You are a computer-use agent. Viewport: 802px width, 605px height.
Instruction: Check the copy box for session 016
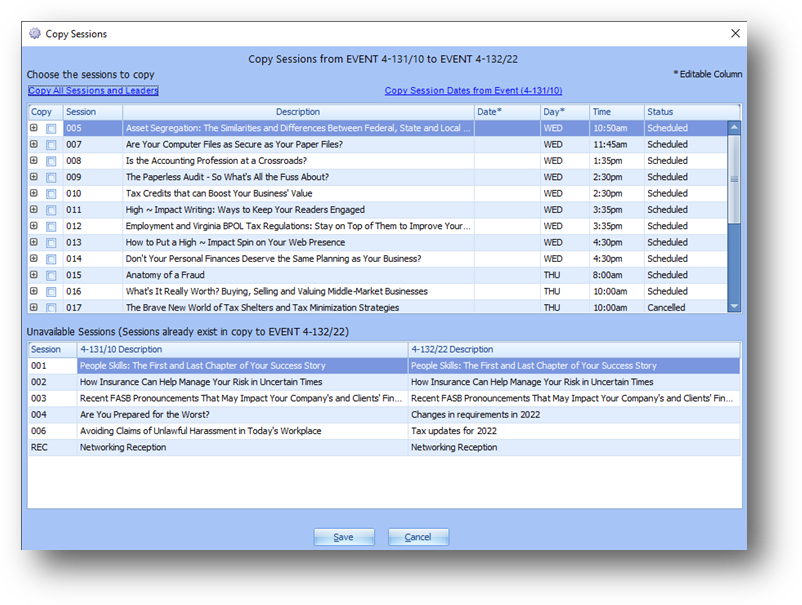[51, 292]
